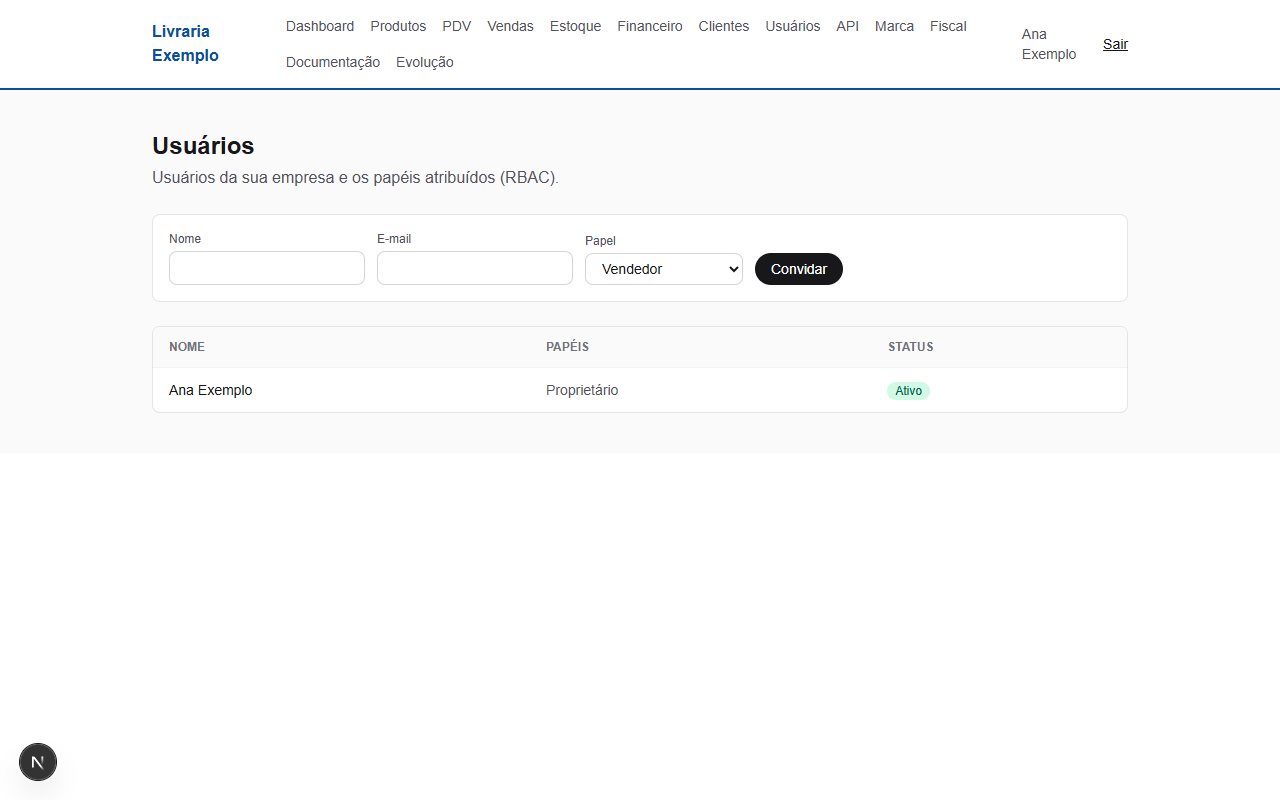This screenshot has height=800, width=1280.
Task: Open the API section
Action: (x=848, y=26)
